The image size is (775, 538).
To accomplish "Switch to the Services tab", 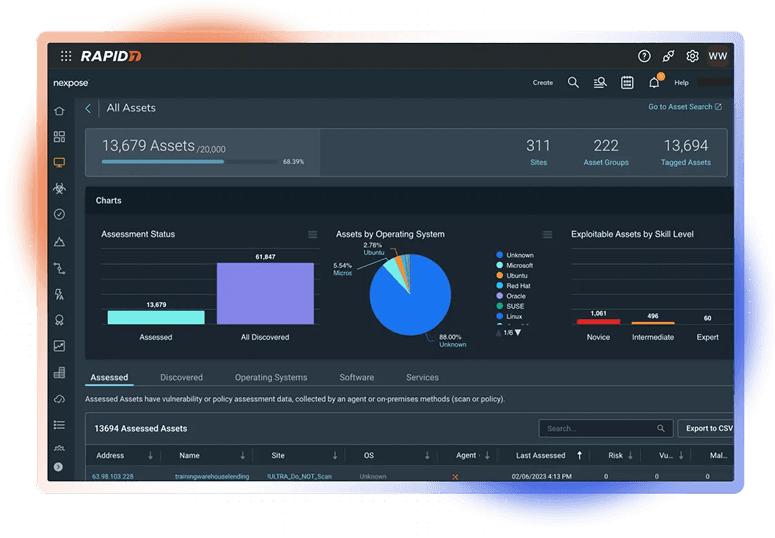I will [423, 377].
